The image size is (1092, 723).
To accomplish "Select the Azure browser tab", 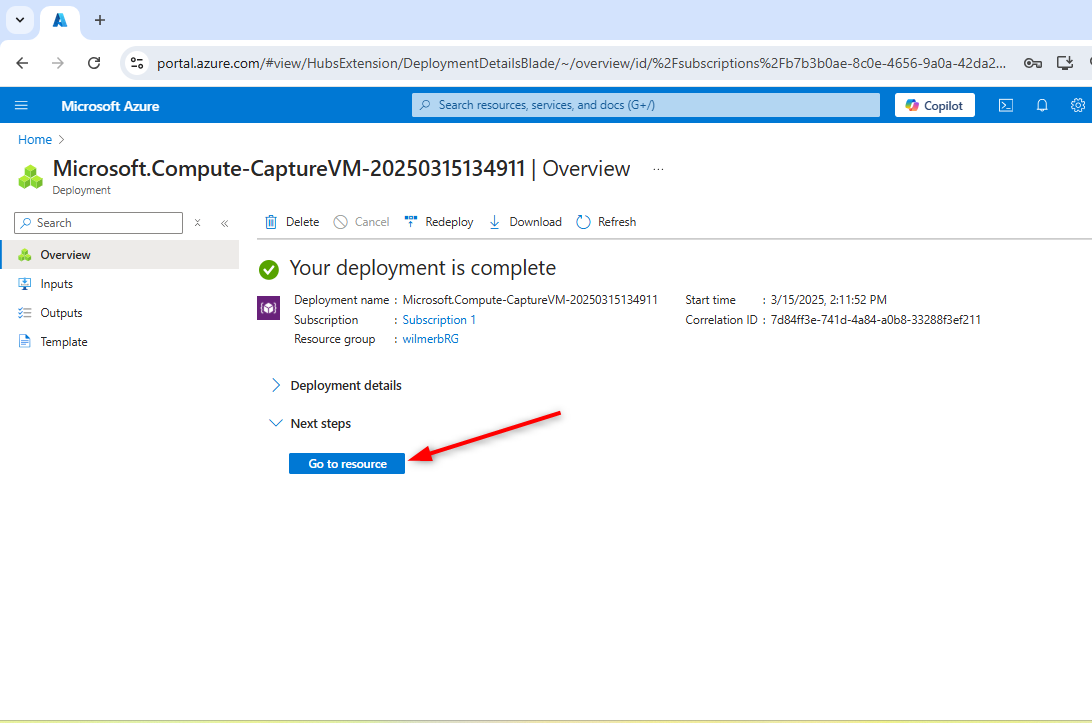I will tap(60, 21).
